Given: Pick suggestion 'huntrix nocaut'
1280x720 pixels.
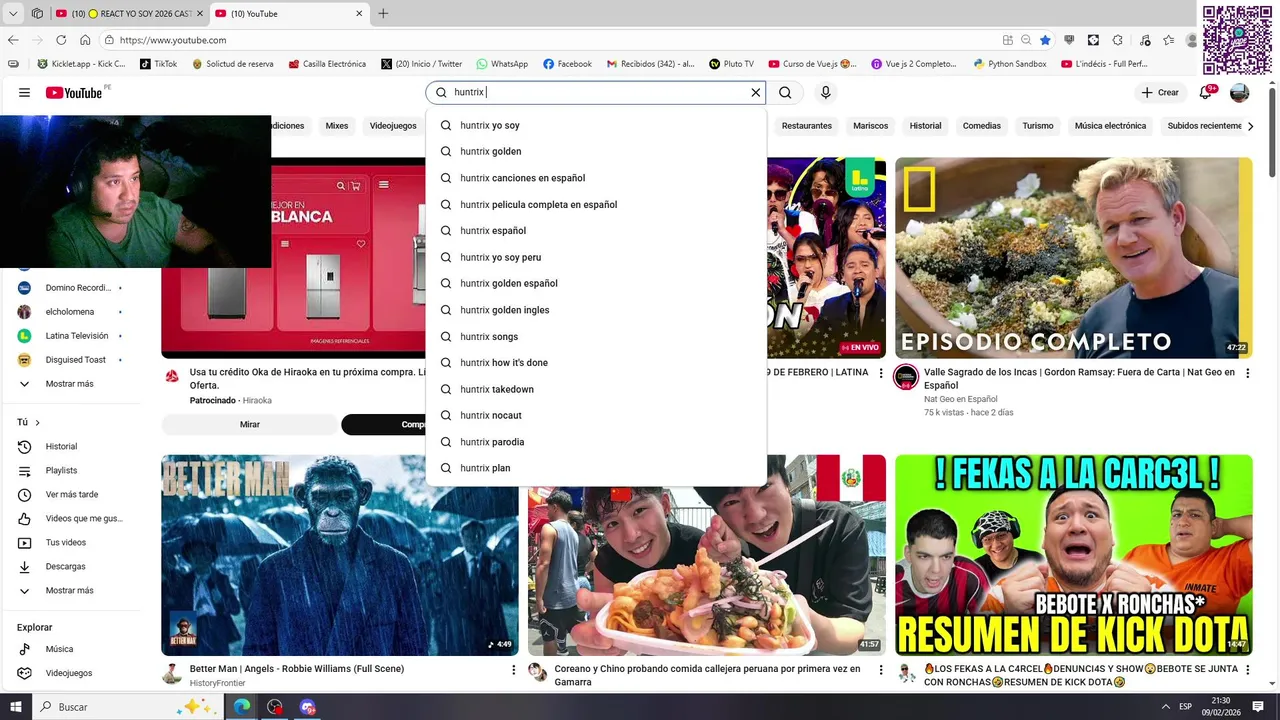Looking at the screenshot, I should 596,415.
